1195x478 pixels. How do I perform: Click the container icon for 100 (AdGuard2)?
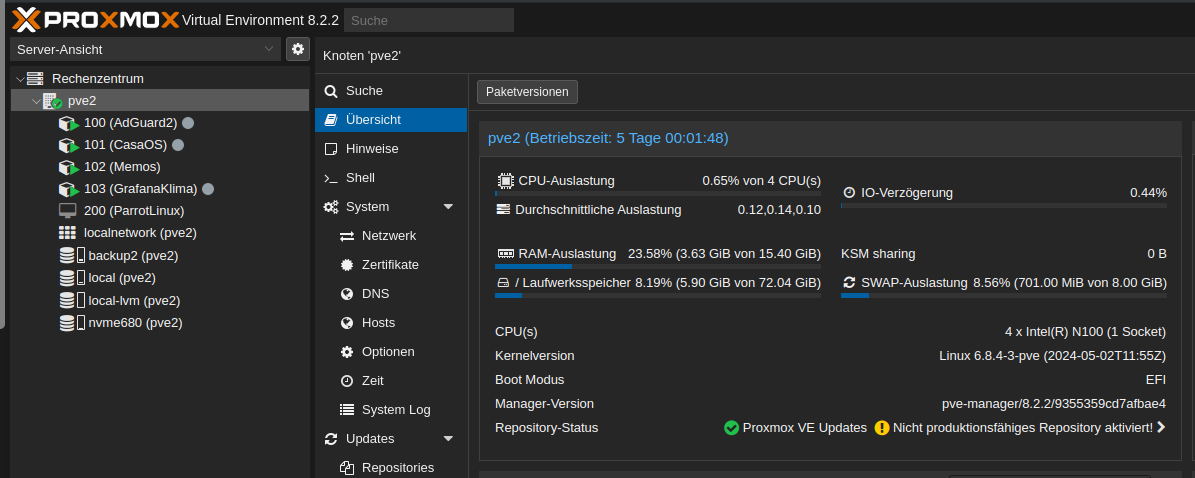coord(69,123)
